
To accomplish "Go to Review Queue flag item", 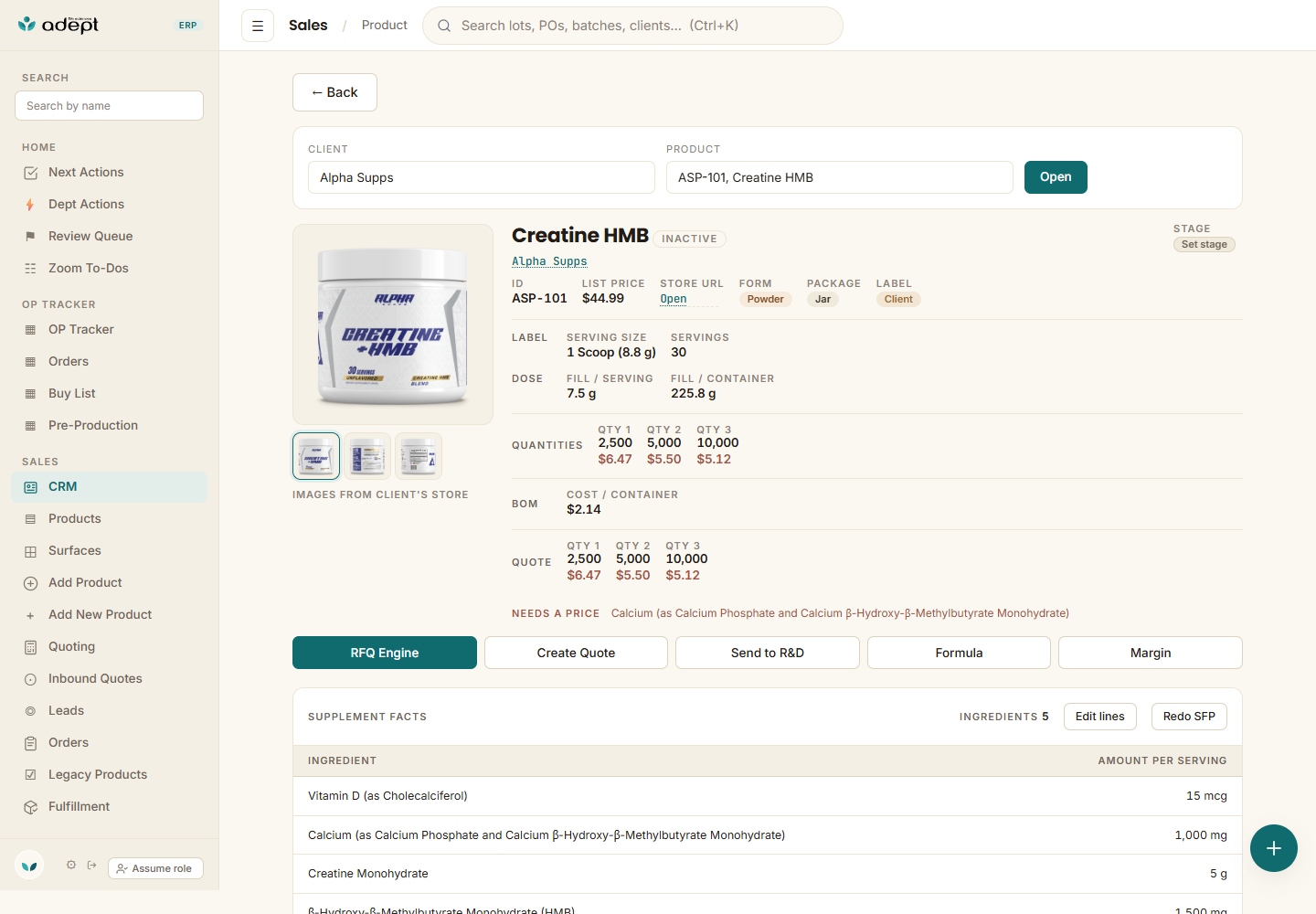I will [110, 236].
